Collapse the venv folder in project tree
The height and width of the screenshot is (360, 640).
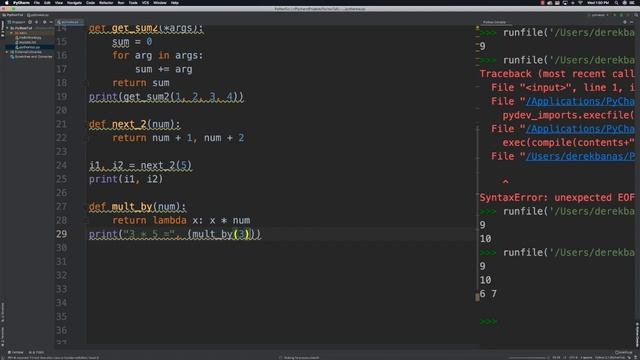(11, 33)
